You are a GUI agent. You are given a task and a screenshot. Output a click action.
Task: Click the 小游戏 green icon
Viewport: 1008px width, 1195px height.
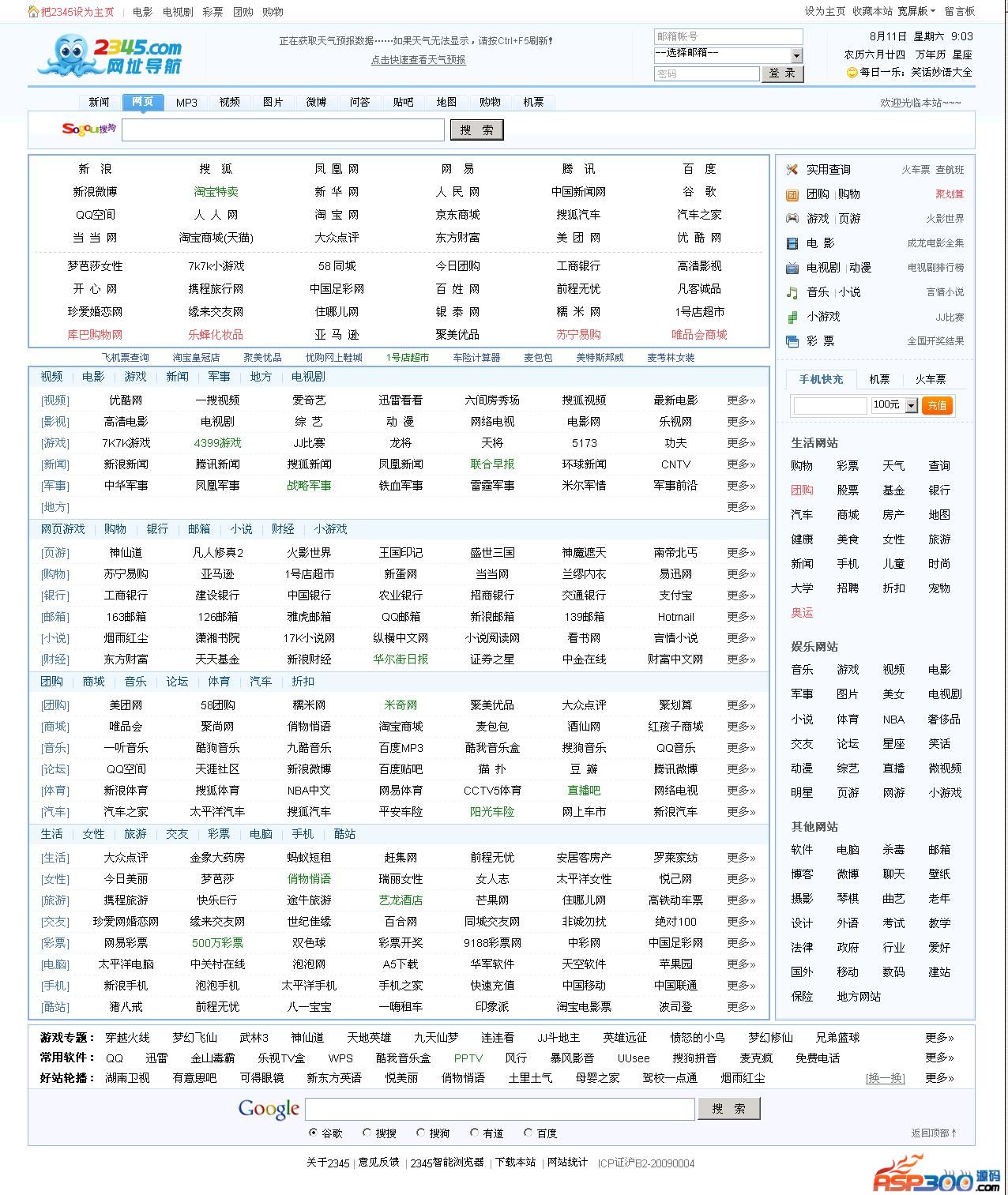792,317
